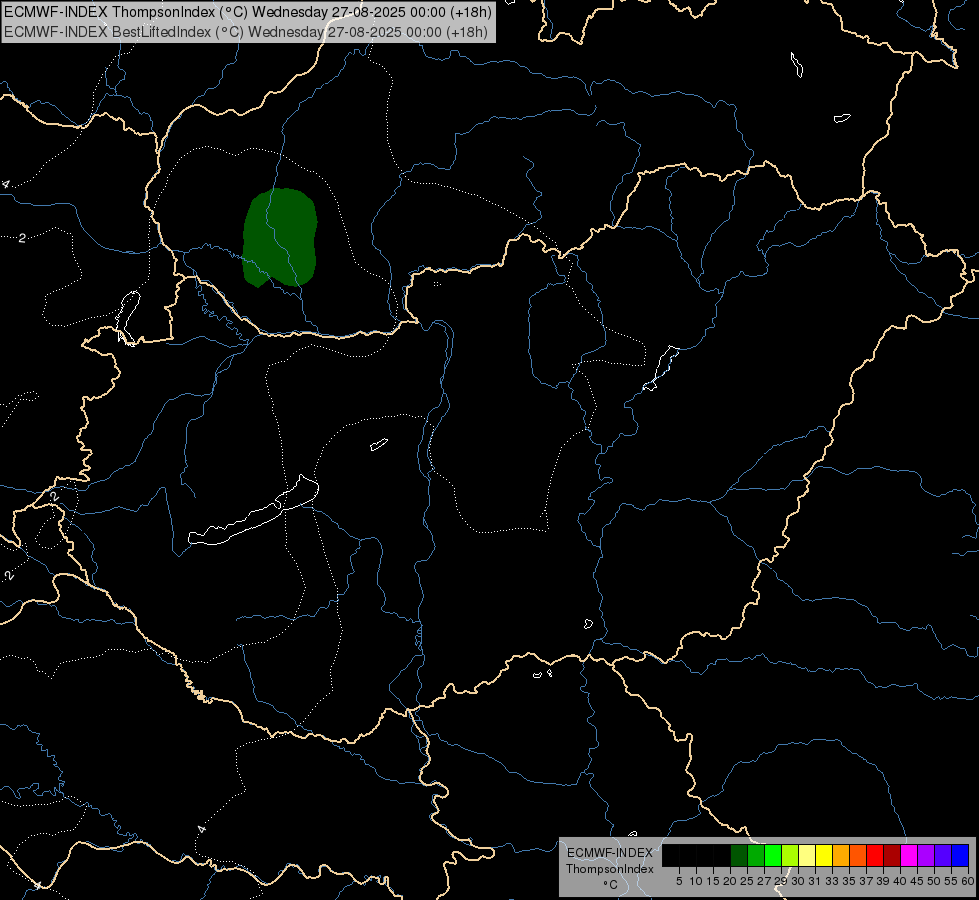Click the legend tick value '33'
The height and width of the screenshot is (900, 979).
(x=832, y=881)
